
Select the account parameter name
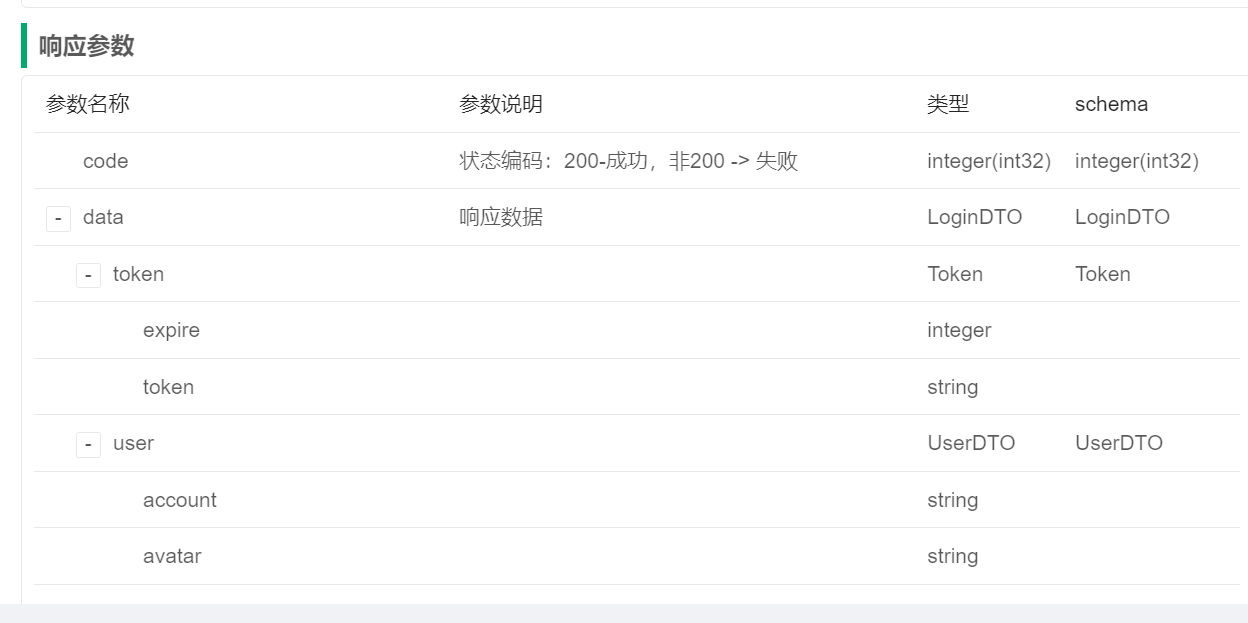click(180, 500)
